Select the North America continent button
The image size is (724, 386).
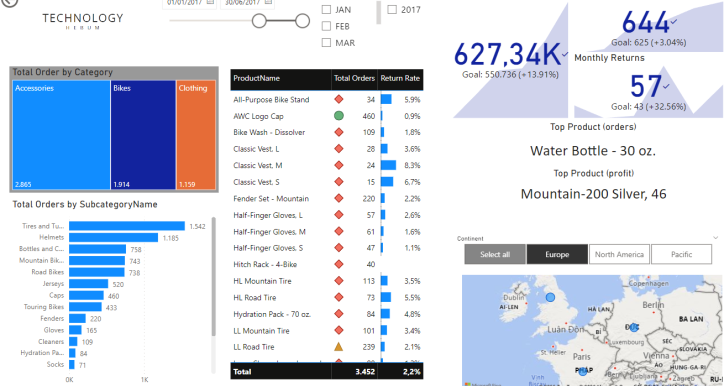pos(619,254)
